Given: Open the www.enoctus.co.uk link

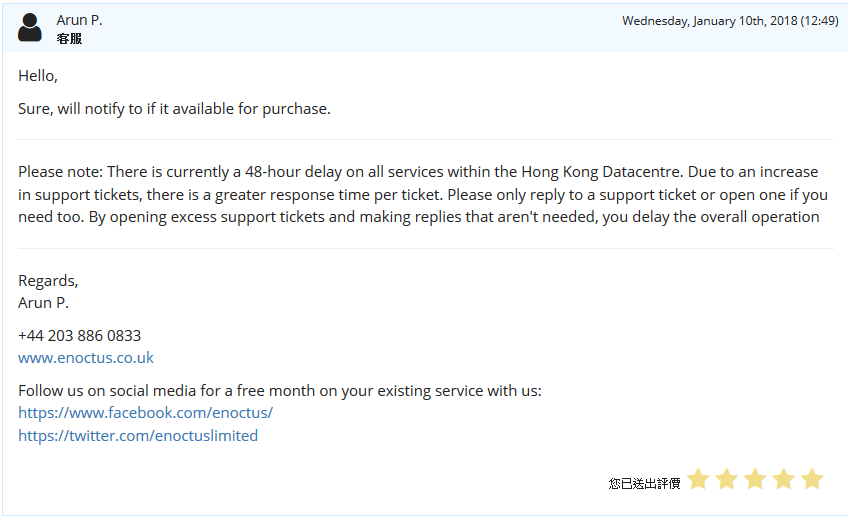Looking at the screenshot, I should [86, 358].
